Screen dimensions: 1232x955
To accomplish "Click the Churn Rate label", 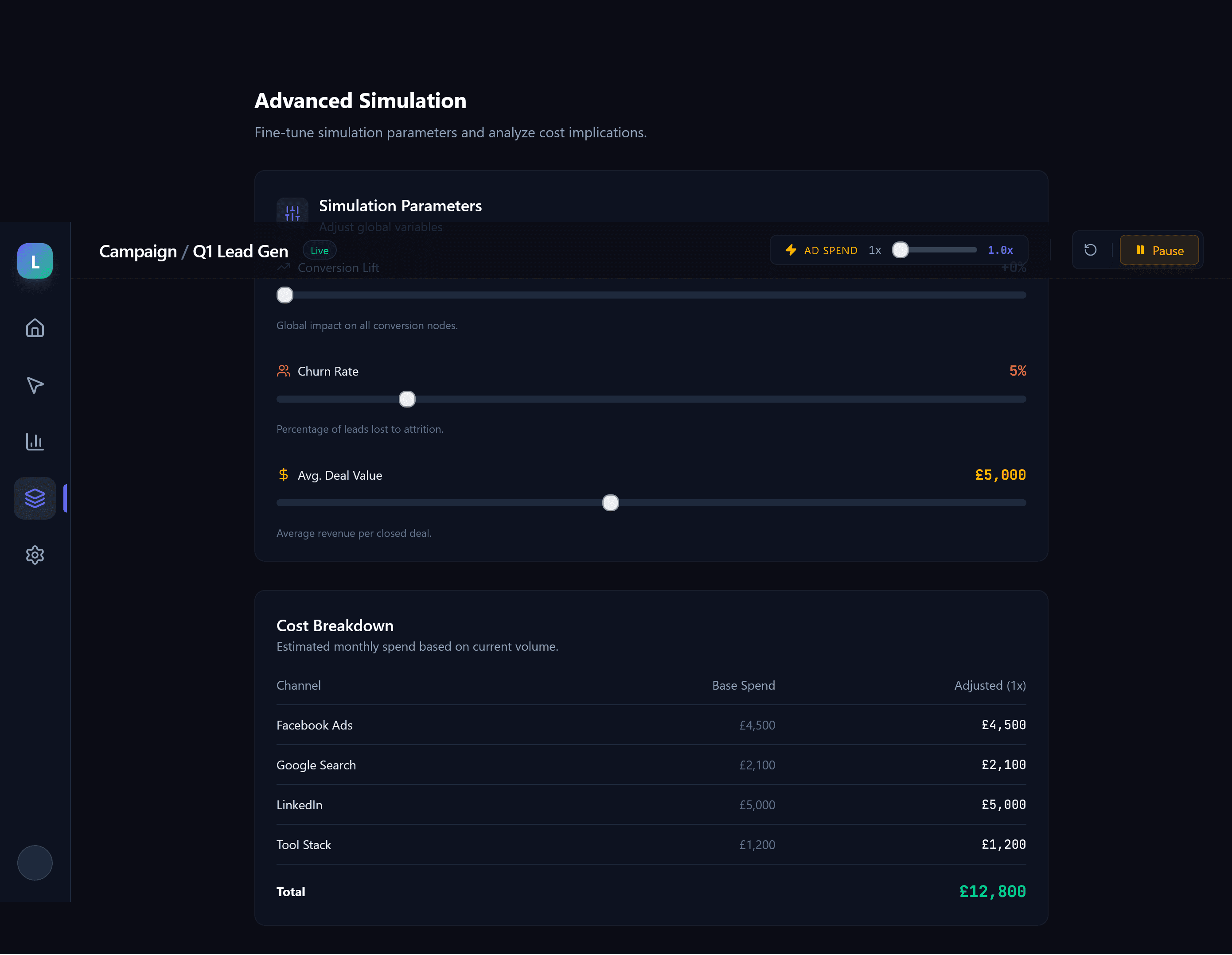I will [328, 372].
